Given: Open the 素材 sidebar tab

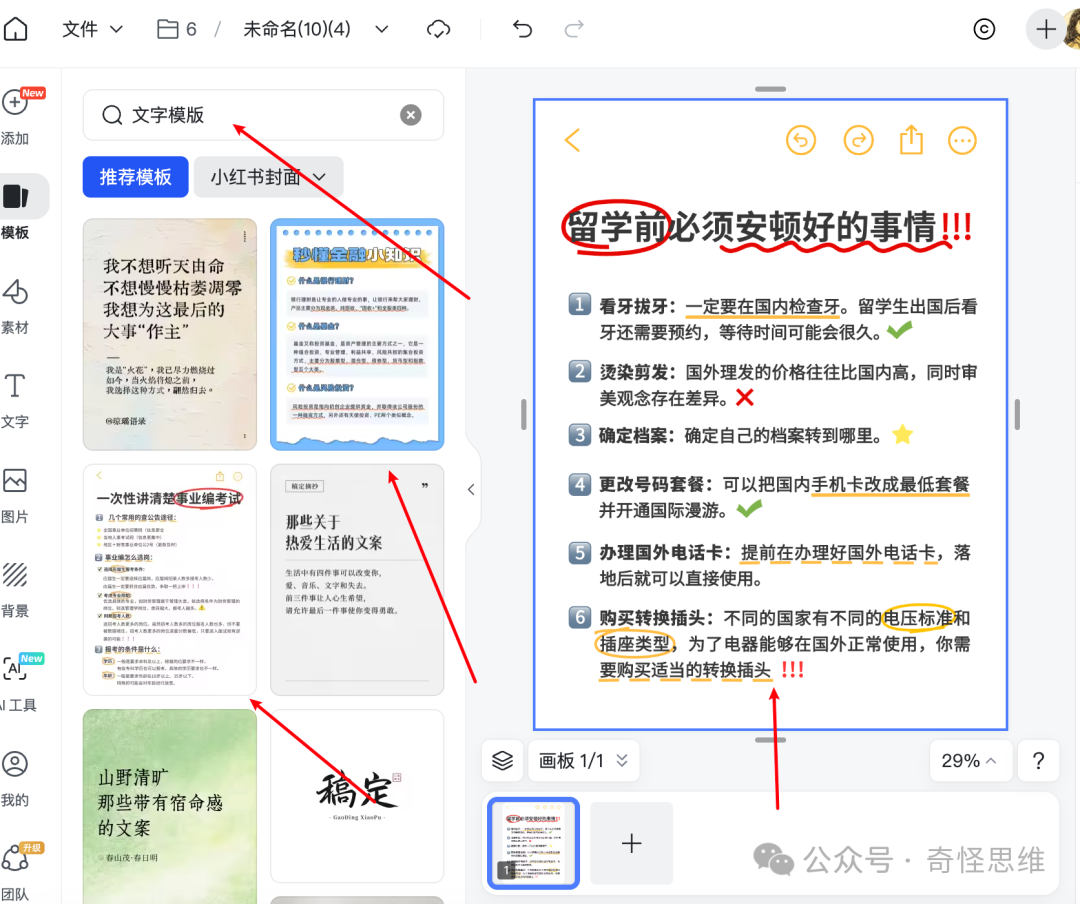Looking at the screenshot, I should click(15, 306).
